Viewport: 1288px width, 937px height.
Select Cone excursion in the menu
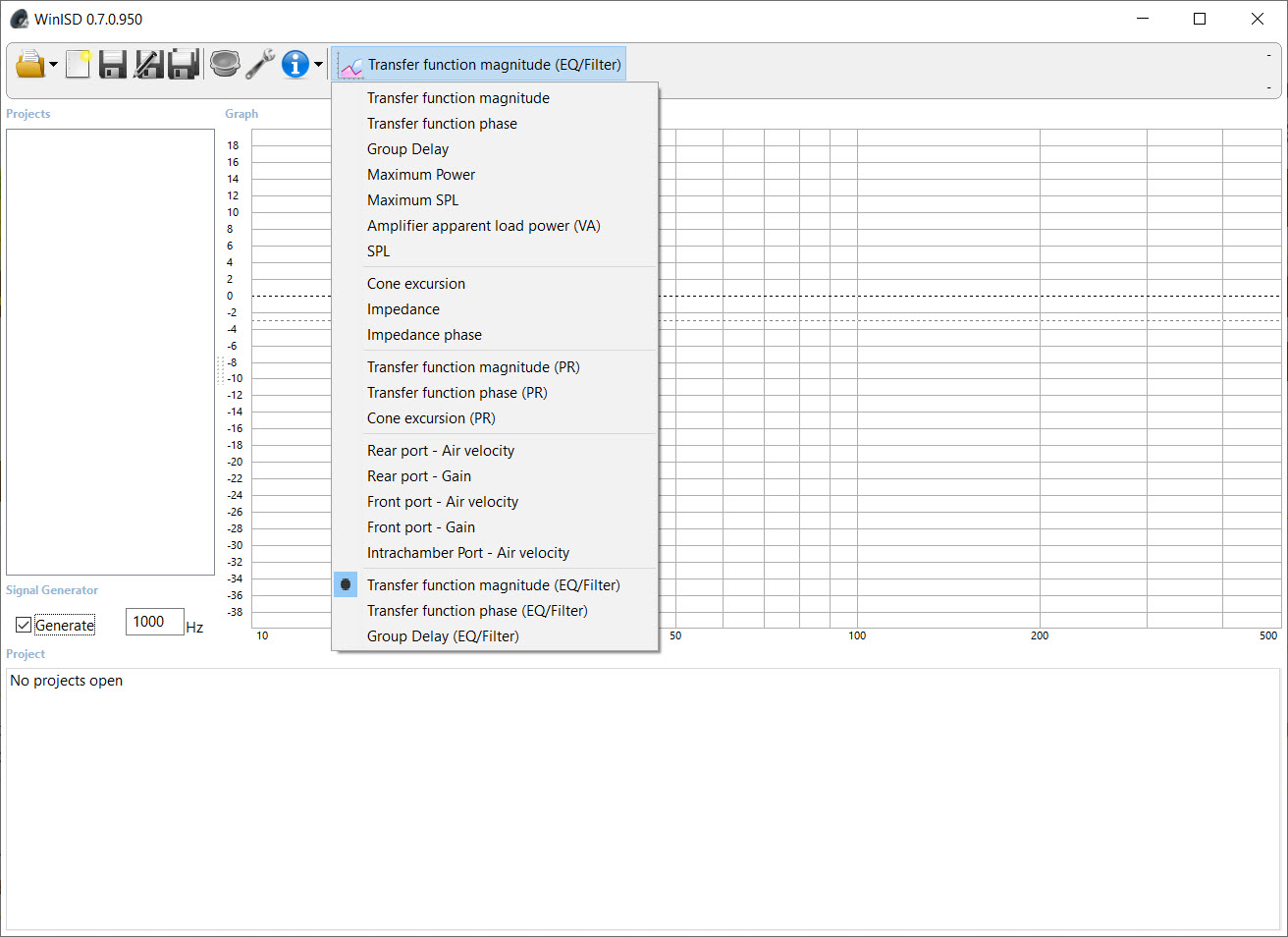click(416, 284)
